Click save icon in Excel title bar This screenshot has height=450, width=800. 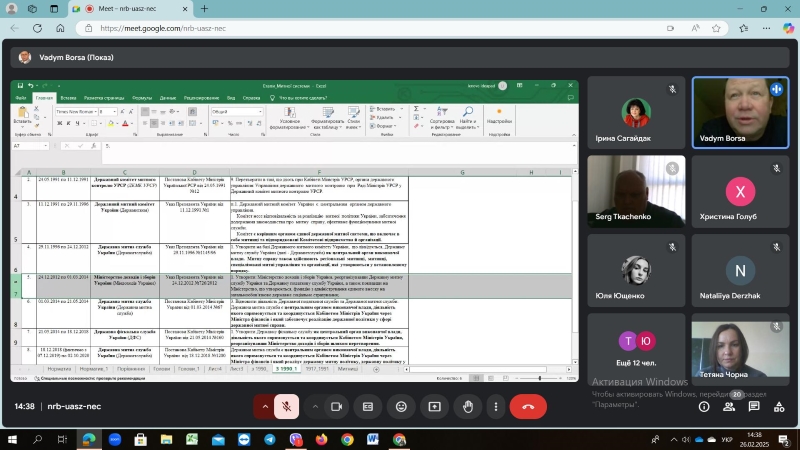[20, 85]
